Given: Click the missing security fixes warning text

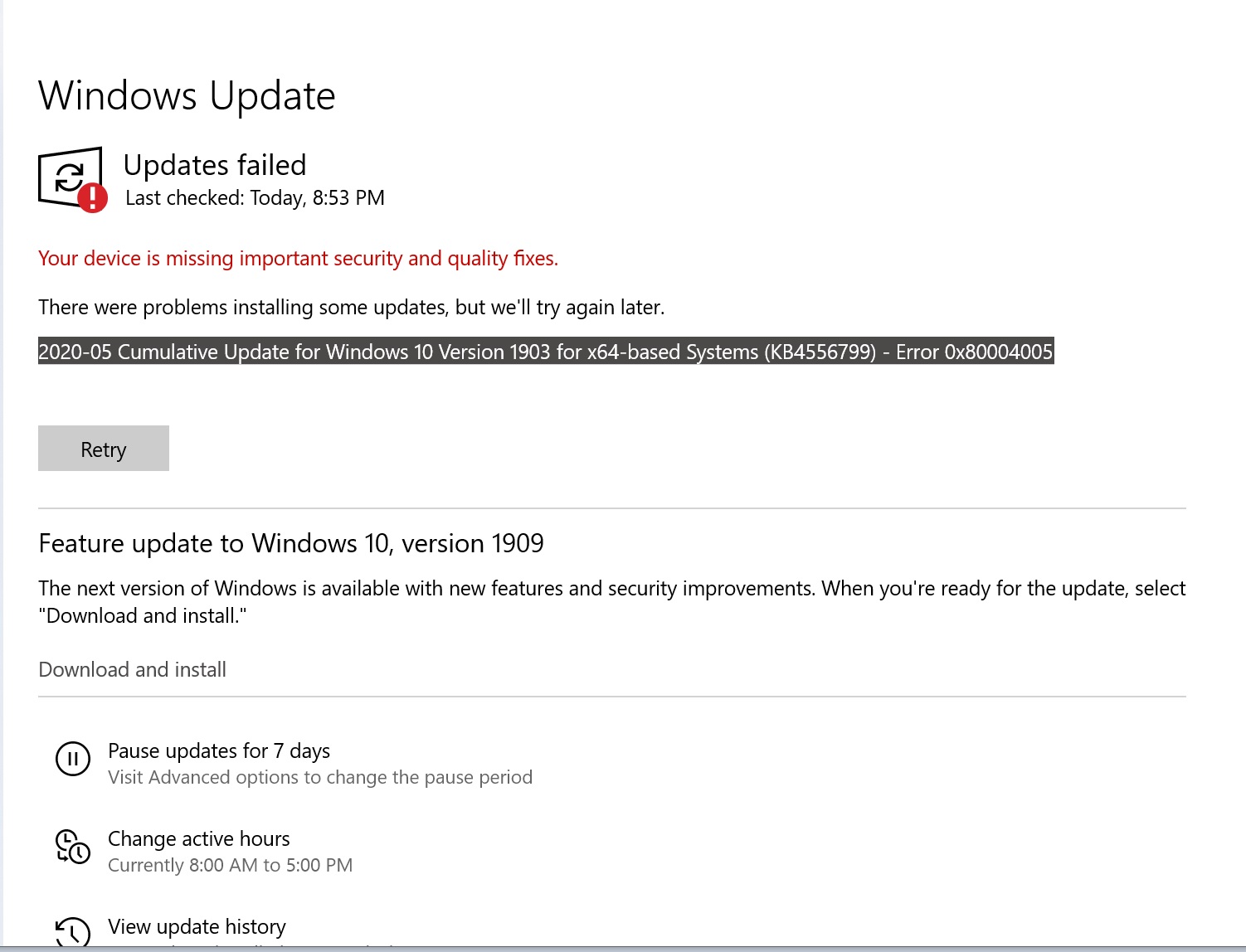Looking at the screenshot, I should tap(299, 259).
